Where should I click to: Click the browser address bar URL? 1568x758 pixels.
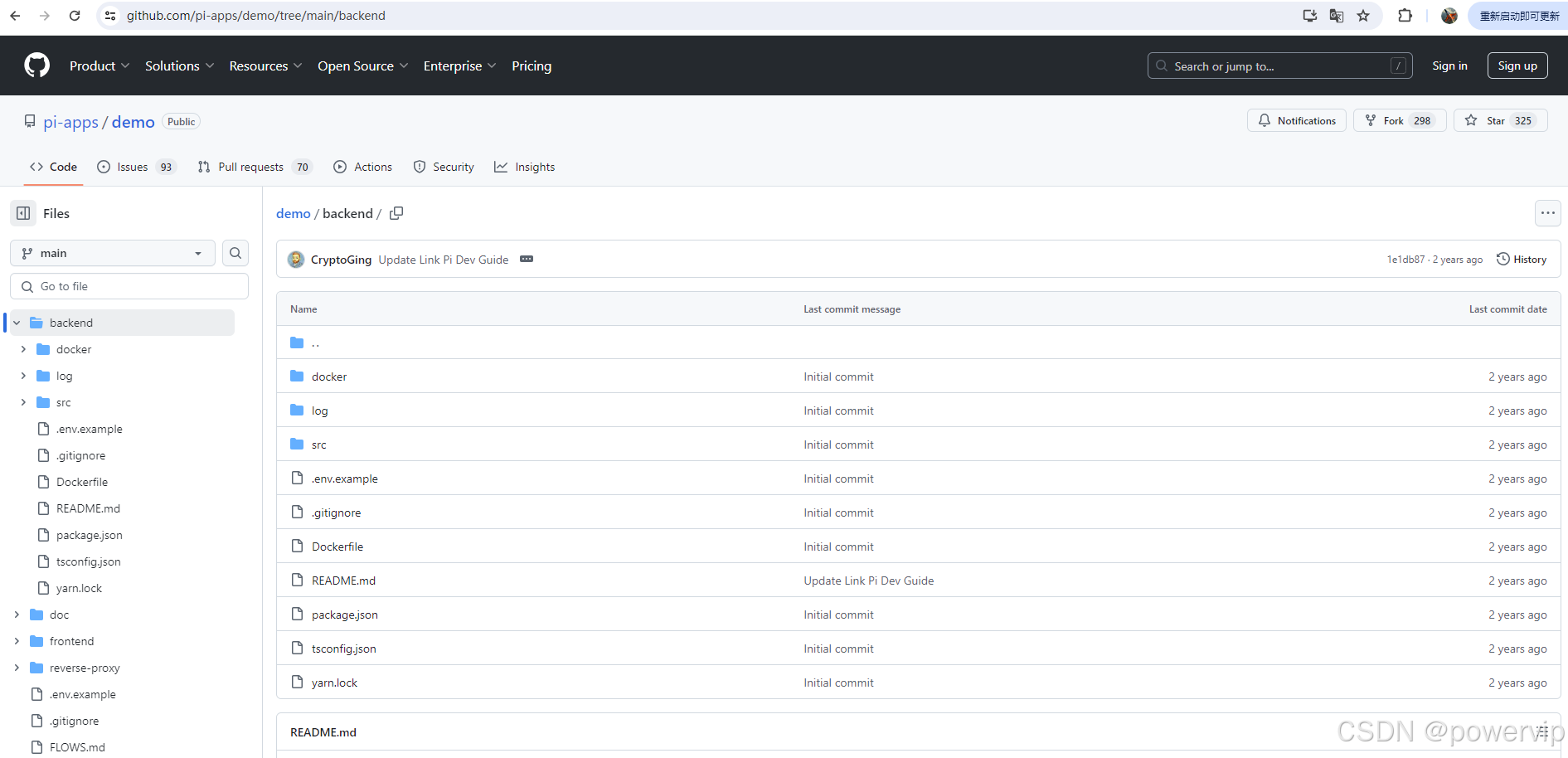pos(256,16)
